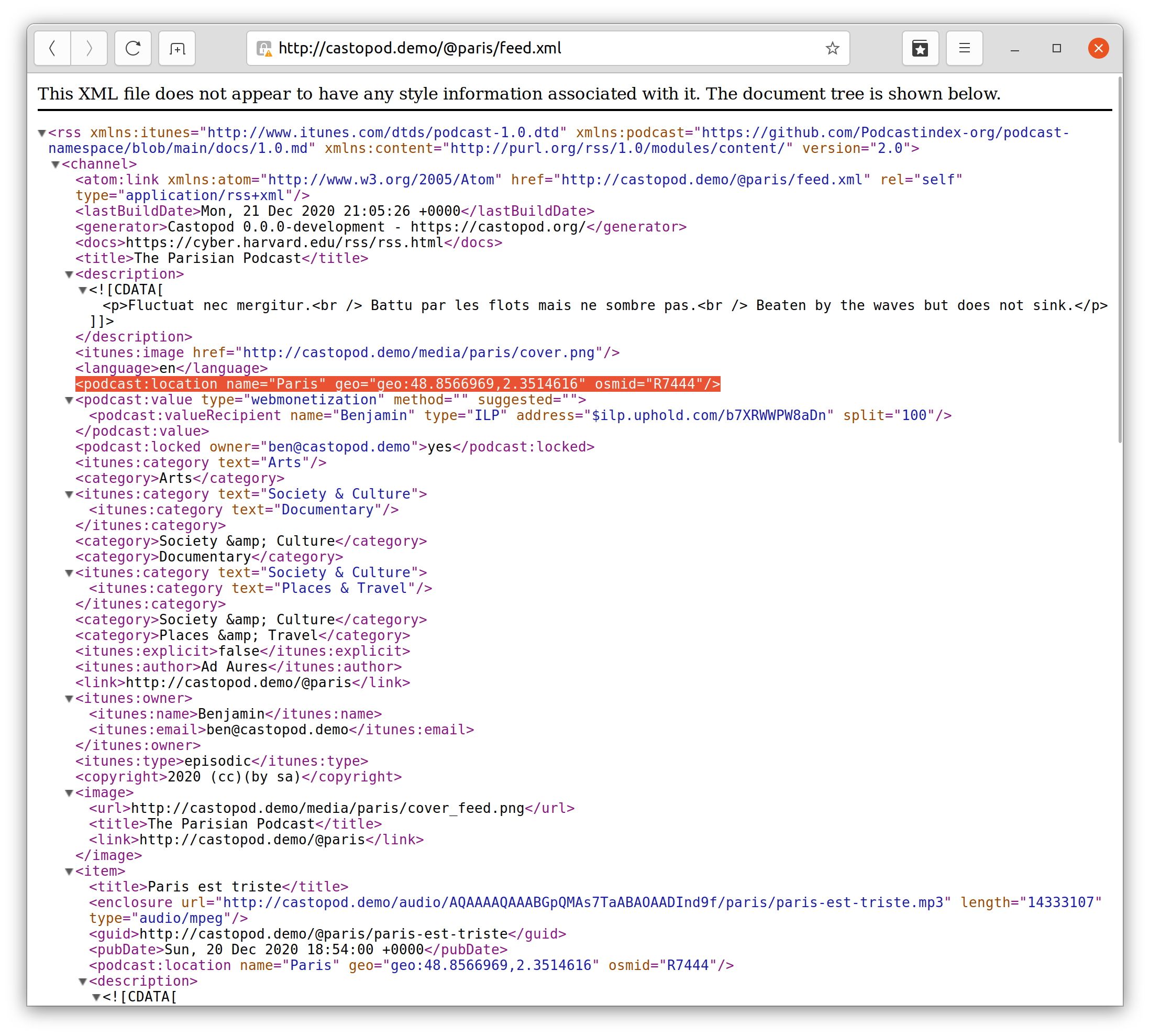Collapse the item element
Screen dimensions: 1150x1036
coord(69,872)
